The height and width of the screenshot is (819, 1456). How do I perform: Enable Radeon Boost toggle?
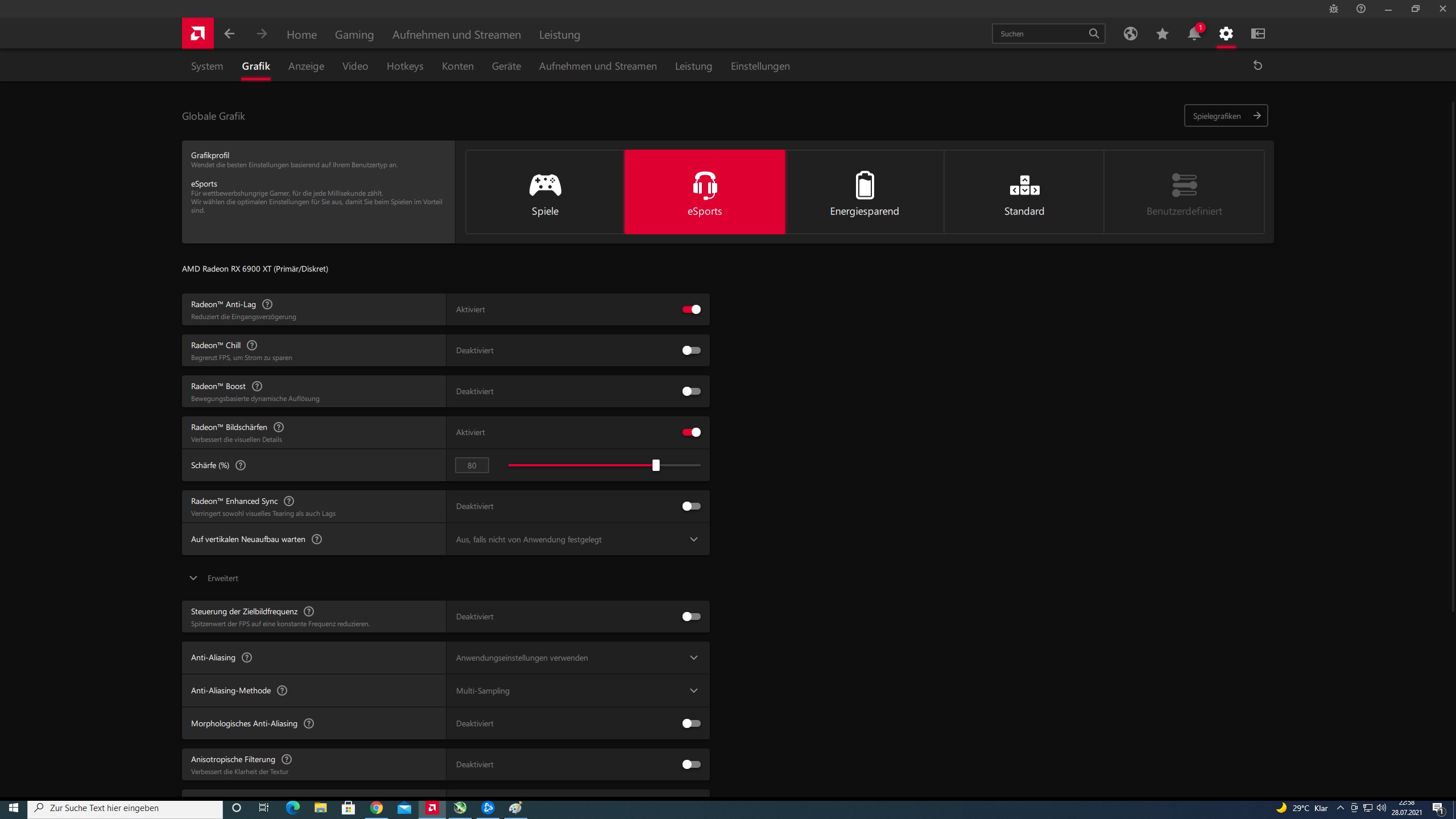(x=691, y=391)
